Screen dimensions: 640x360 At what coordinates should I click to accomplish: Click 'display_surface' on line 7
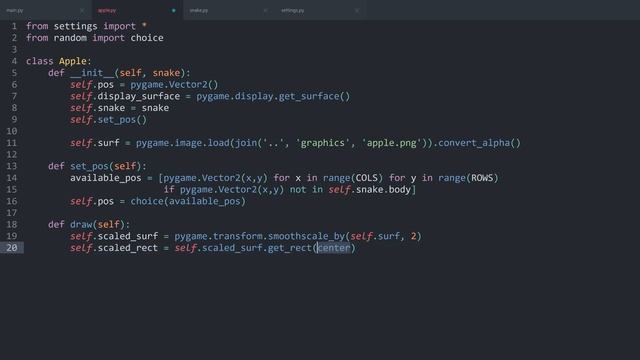click(139, 96)
